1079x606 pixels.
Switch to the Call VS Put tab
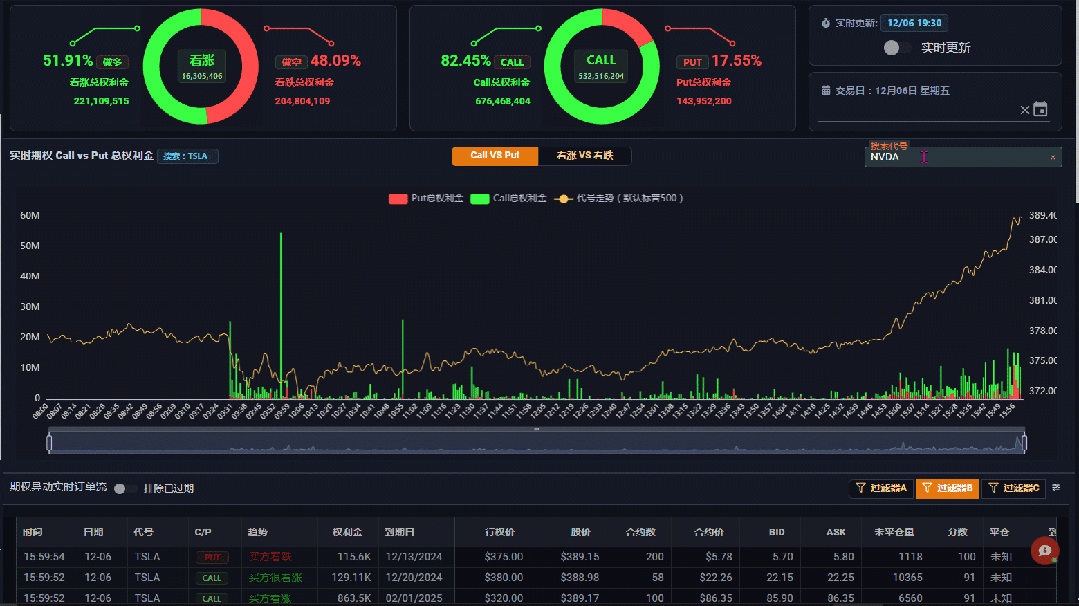[x=495, y=155]
